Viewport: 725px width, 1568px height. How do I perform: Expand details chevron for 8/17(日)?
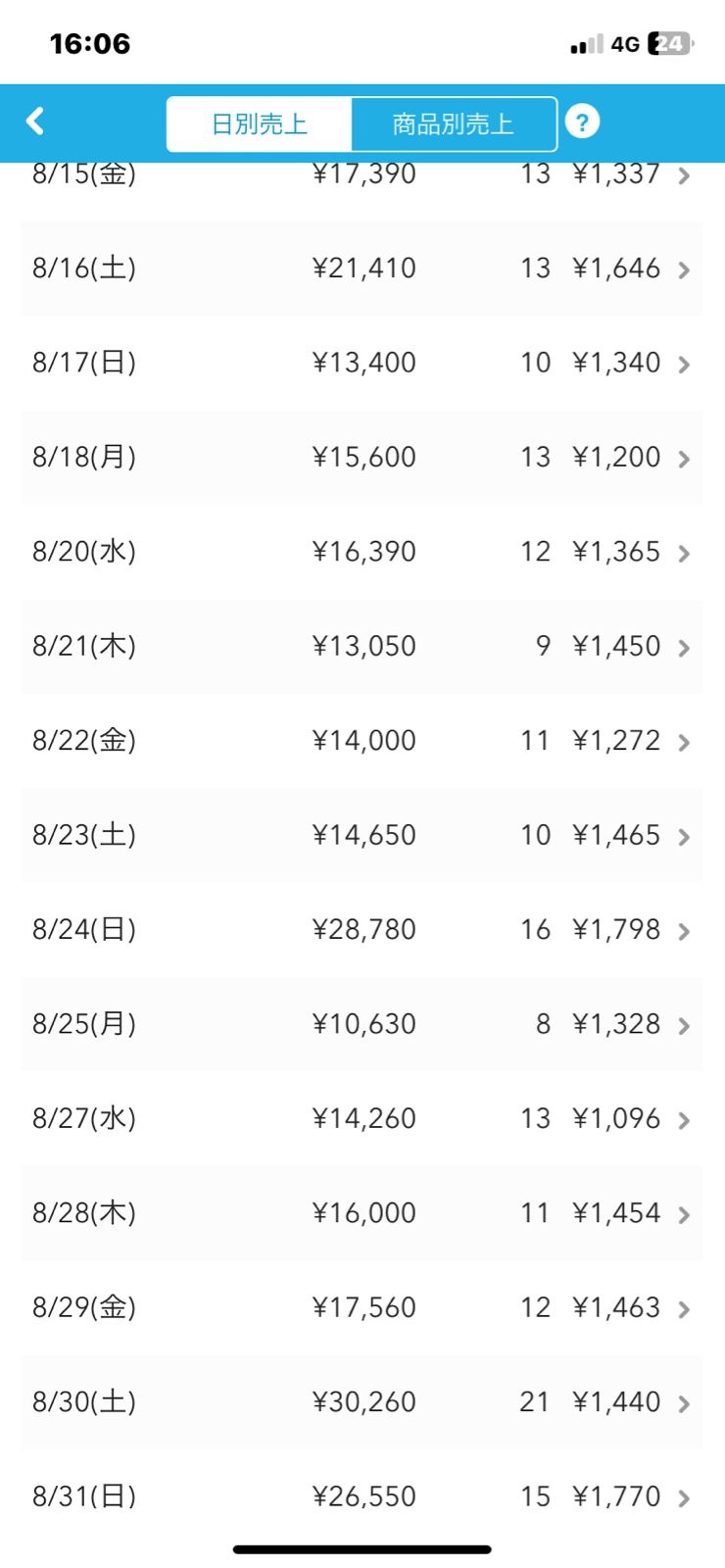tap(684, 365)
